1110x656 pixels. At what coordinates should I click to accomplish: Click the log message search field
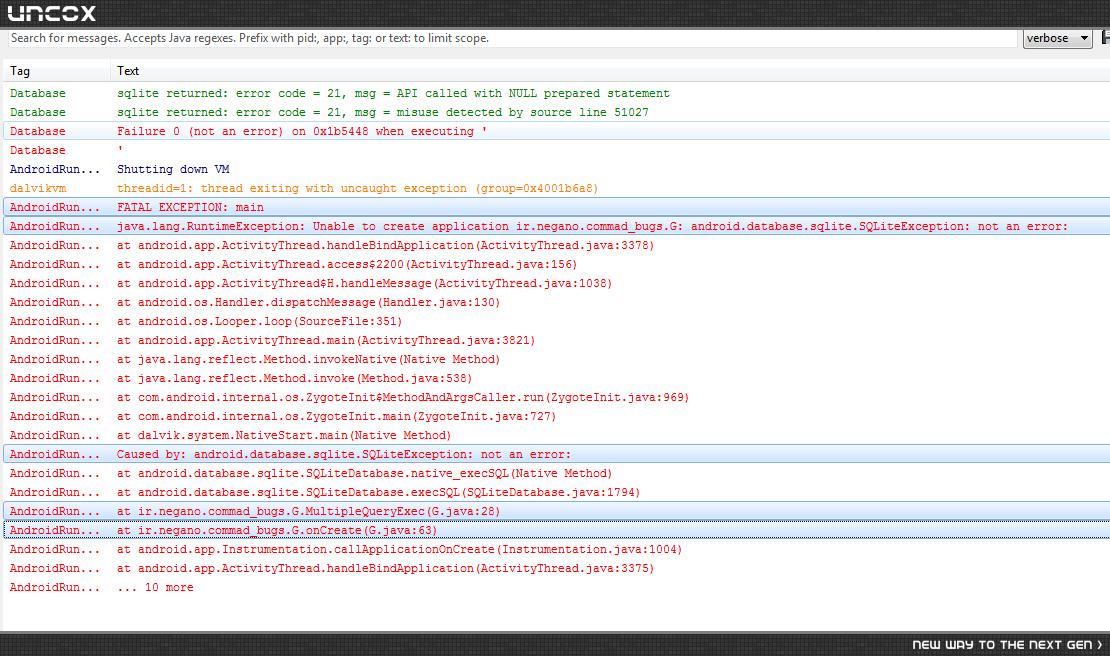pos(513,38)
